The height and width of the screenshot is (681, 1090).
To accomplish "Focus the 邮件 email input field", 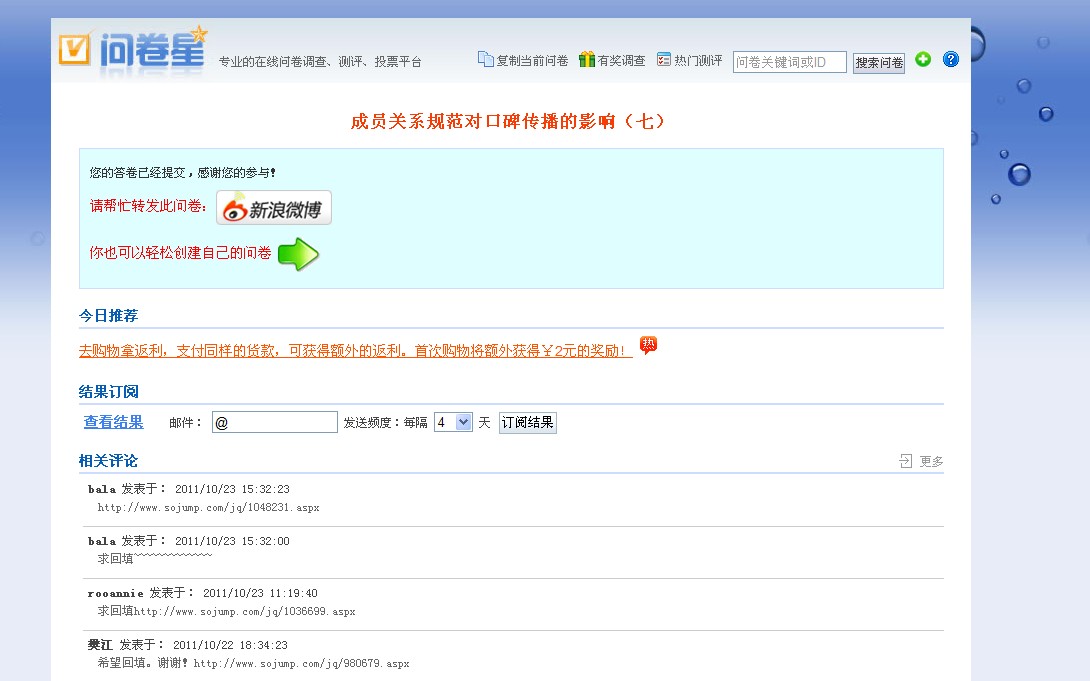I will pos(275,422).
